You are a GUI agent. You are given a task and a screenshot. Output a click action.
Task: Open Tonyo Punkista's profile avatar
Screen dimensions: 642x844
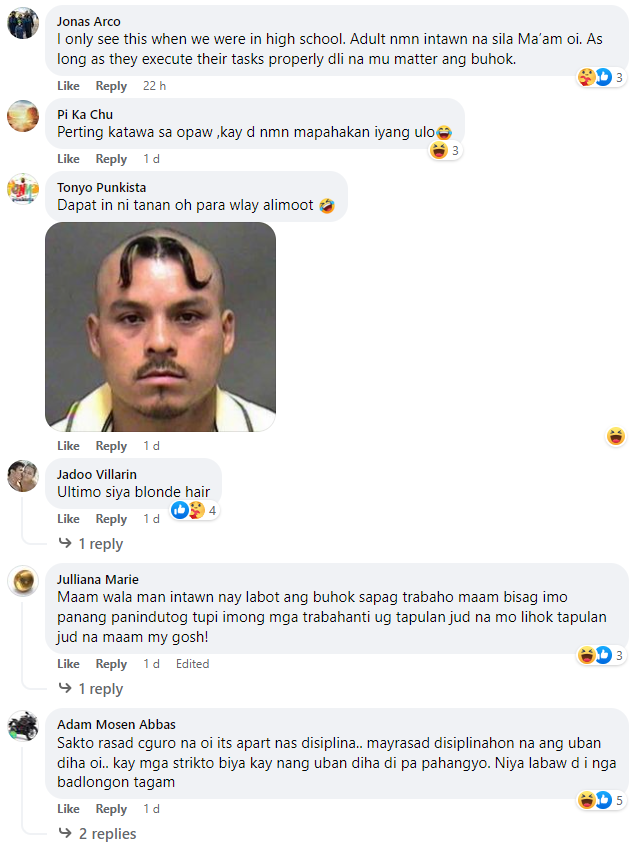click(23, 189)
